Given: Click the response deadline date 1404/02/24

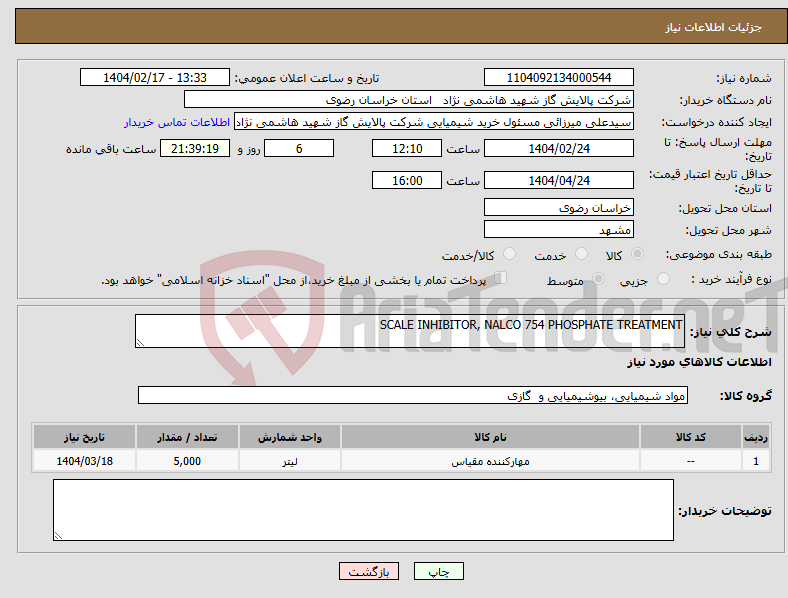Looking at the screenshot, I should (558, 148).
